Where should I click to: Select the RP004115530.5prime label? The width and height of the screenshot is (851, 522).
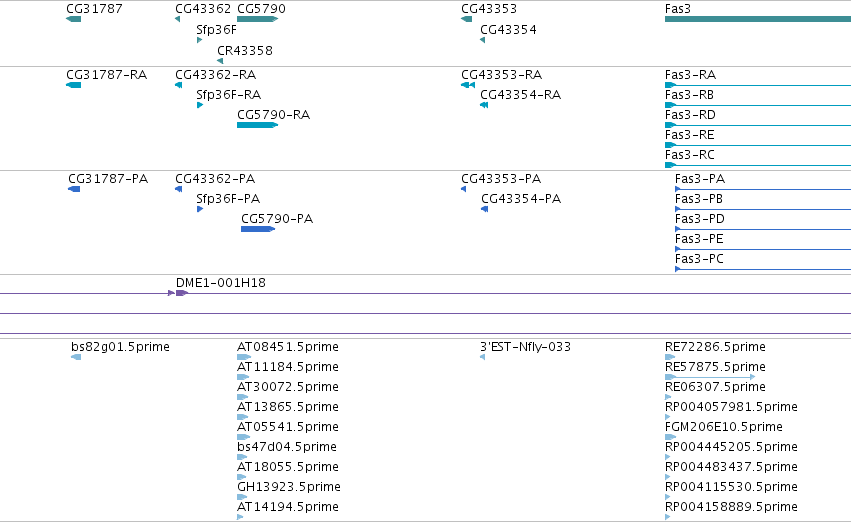click(x=731, y=488)
